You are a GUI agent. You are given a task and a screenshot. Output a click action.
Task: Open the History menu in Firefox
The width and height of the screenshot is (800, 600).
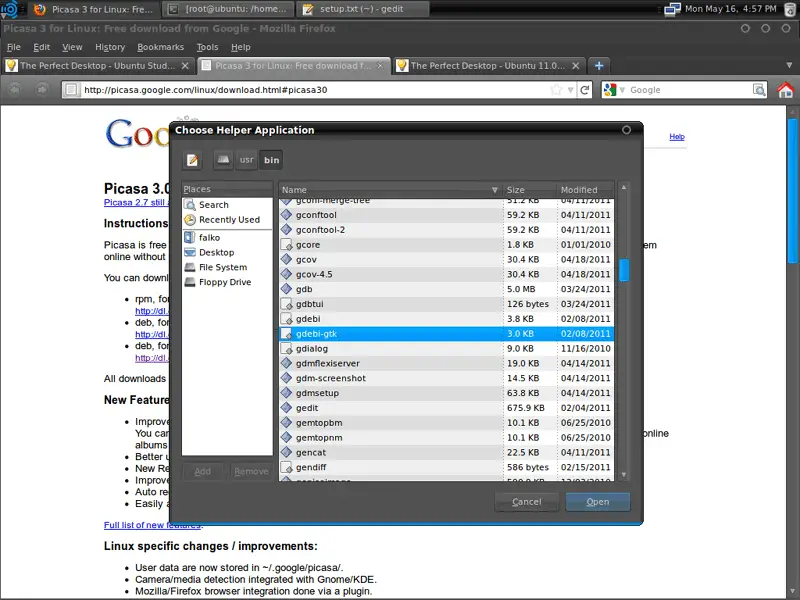pos(110,47)
